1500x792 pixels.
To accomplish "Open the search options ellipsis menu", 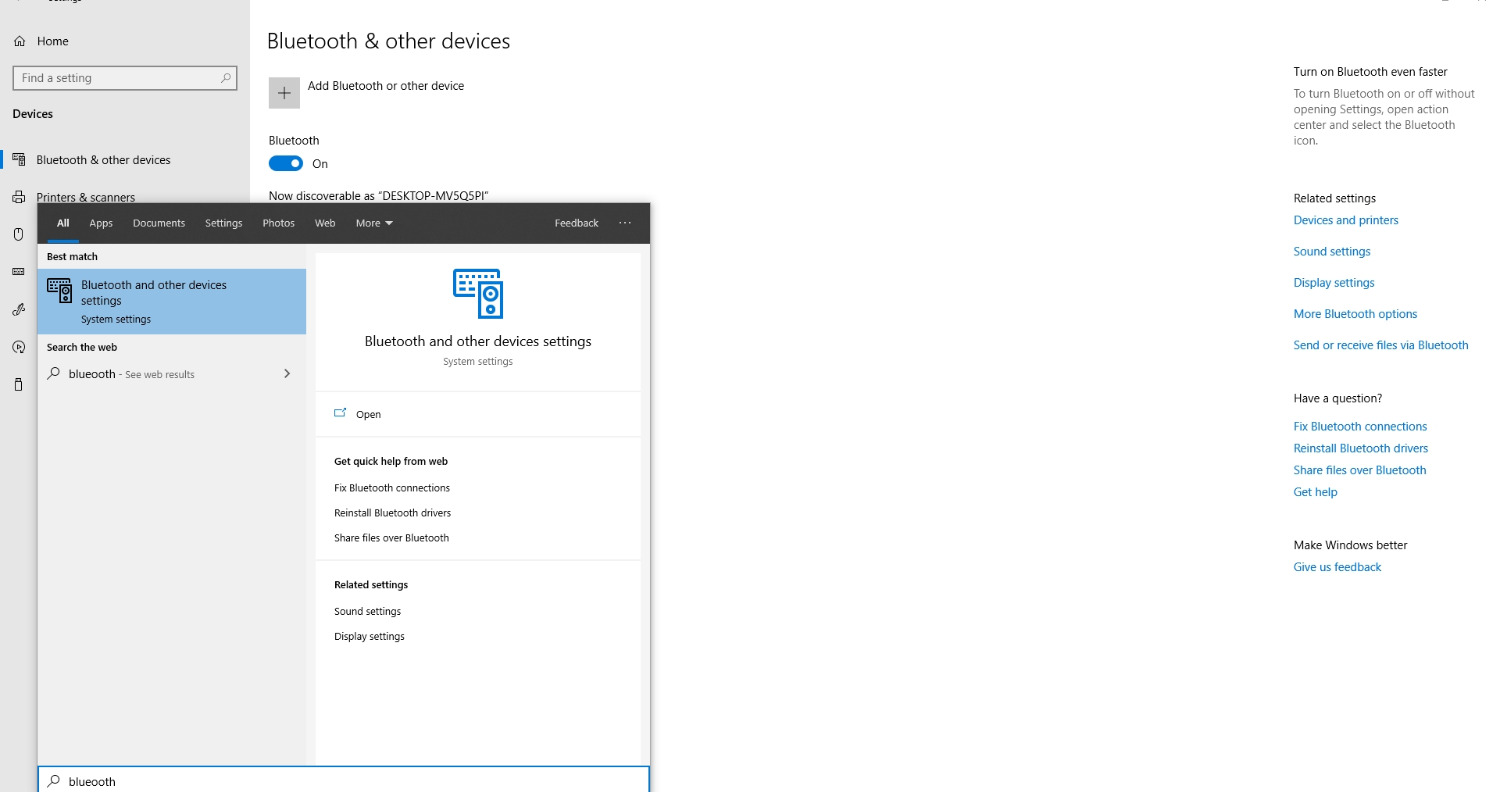I will coord(625,223).
